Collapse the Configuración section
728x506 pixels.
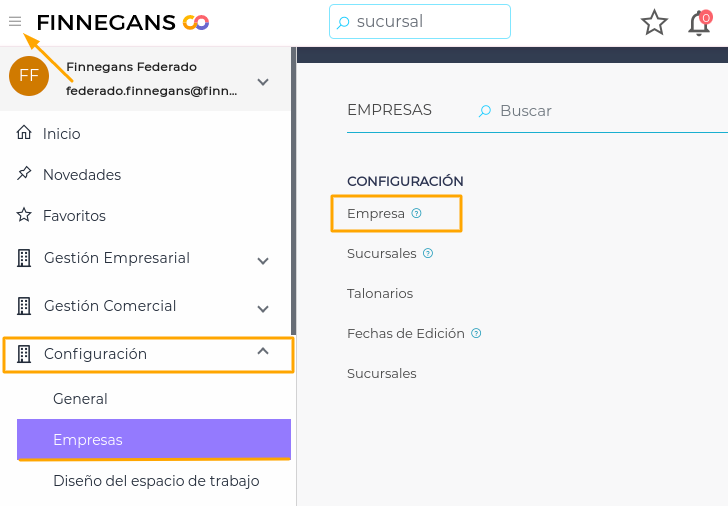[263, 351]
